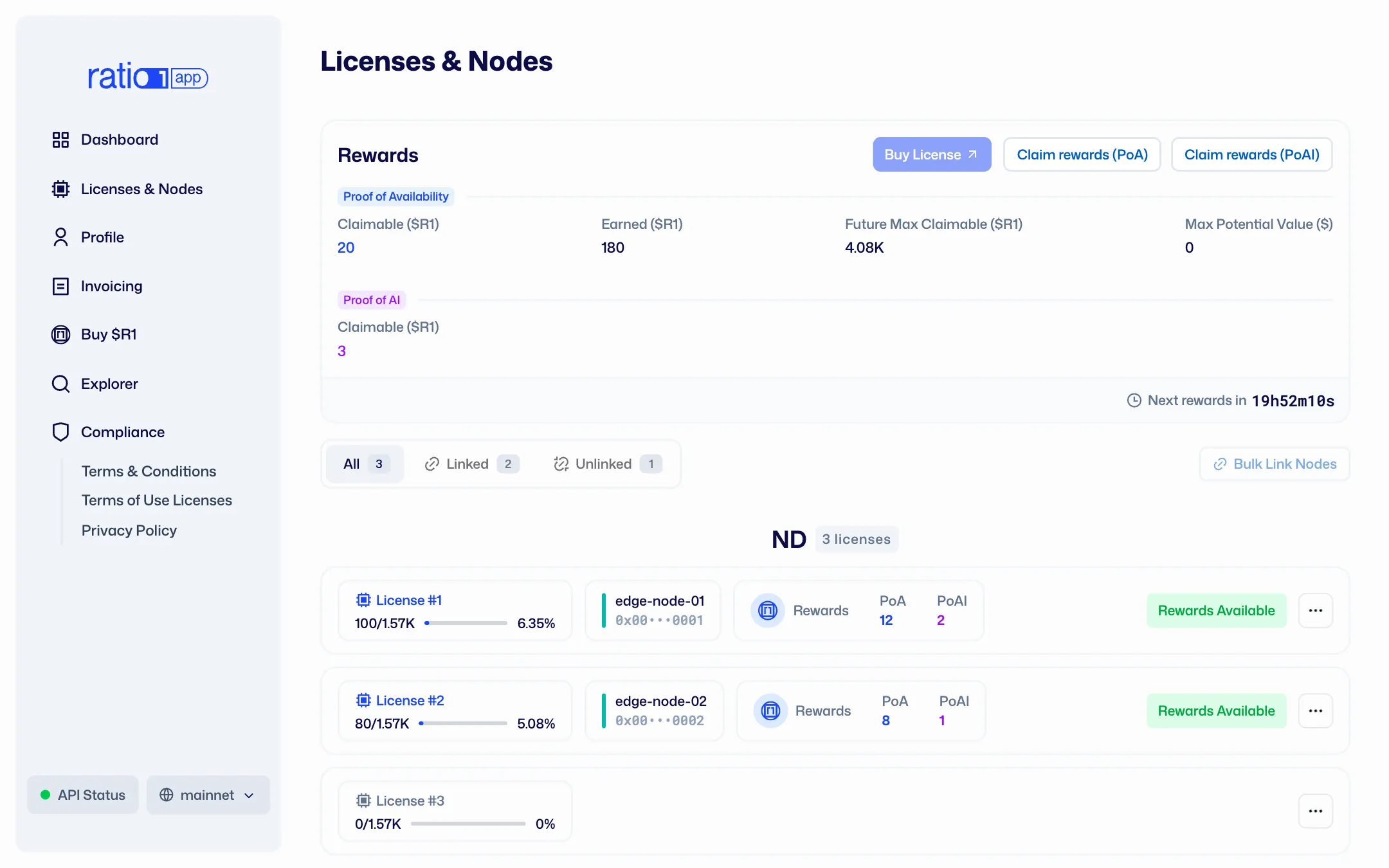Click the License #1 chip icon
Viewport: 1389px width, 868px height.
(x=363, y=600)
